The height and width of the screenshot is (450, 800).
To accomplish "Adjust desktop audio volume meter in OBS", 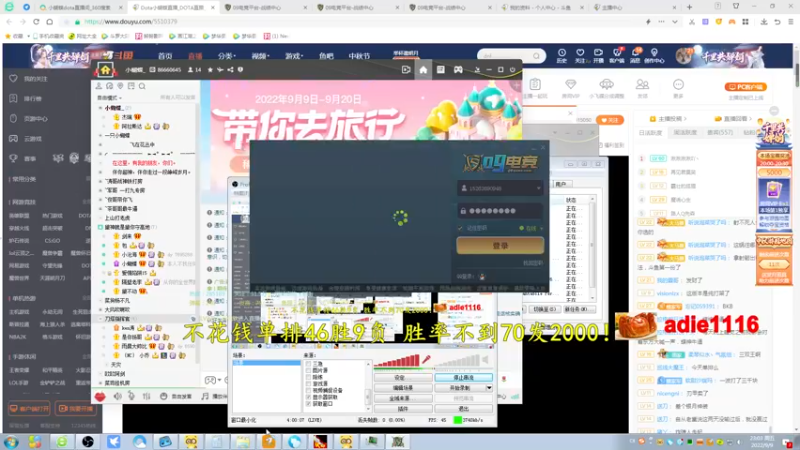I will (x=456, y=361).
